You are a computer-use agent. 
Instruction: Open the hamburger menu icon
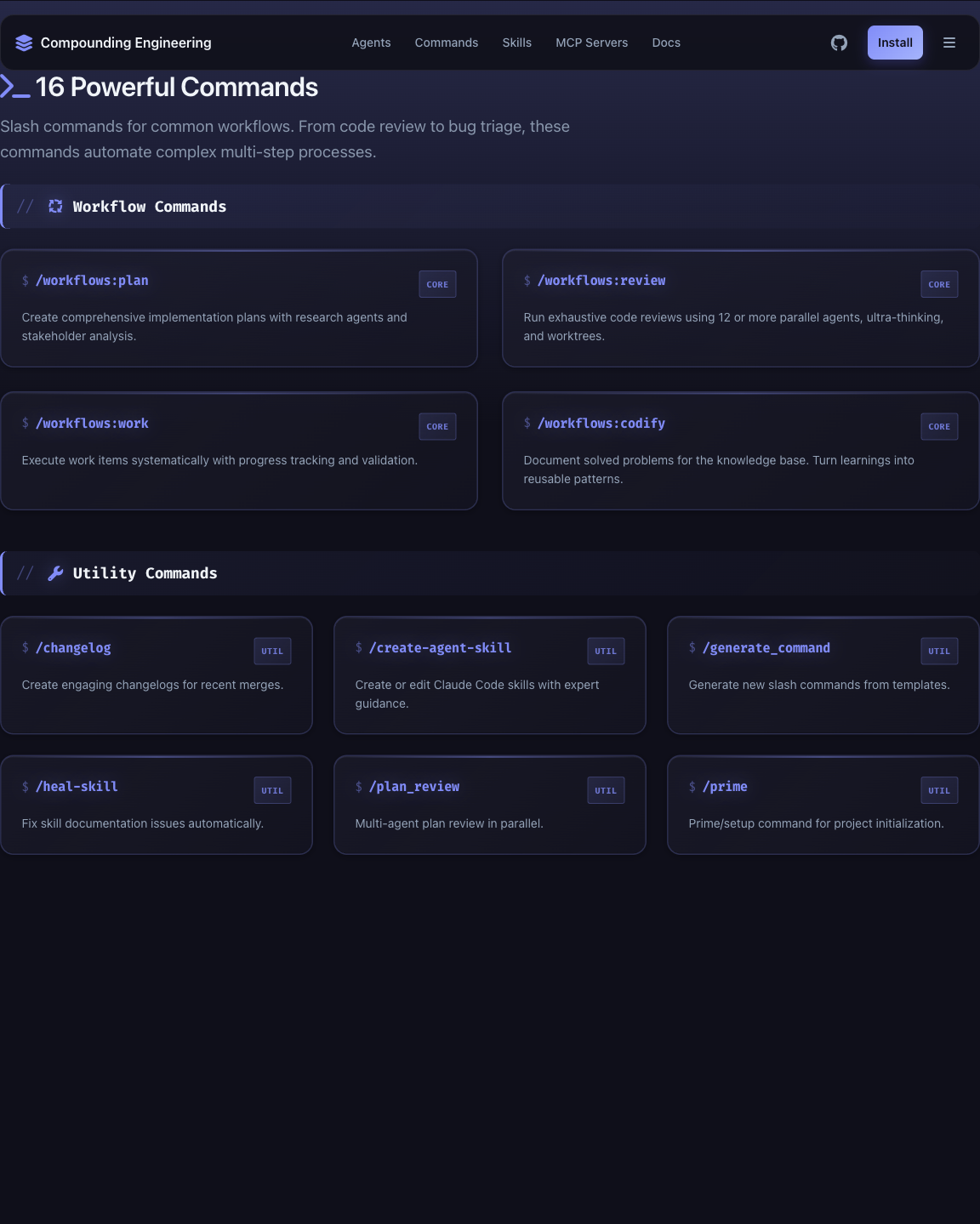(x=949, y=43)
